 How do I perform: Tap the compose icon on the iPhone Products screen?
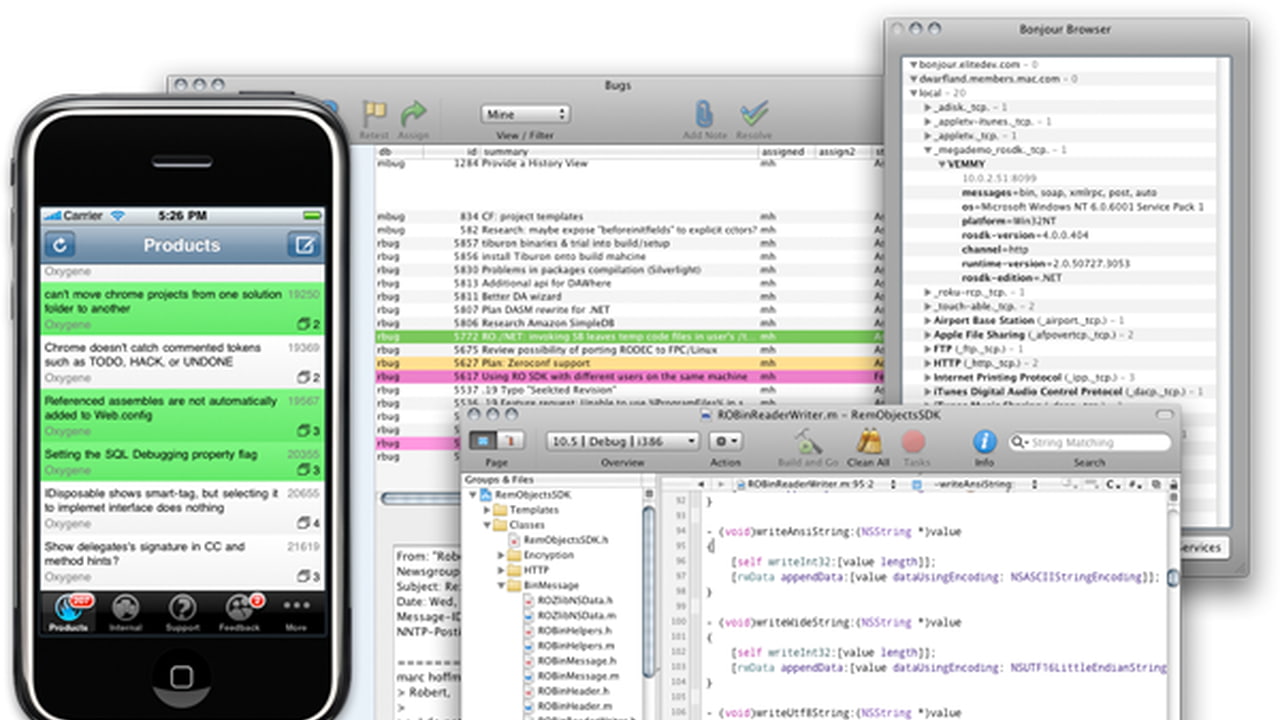click(x=303, y=245)
